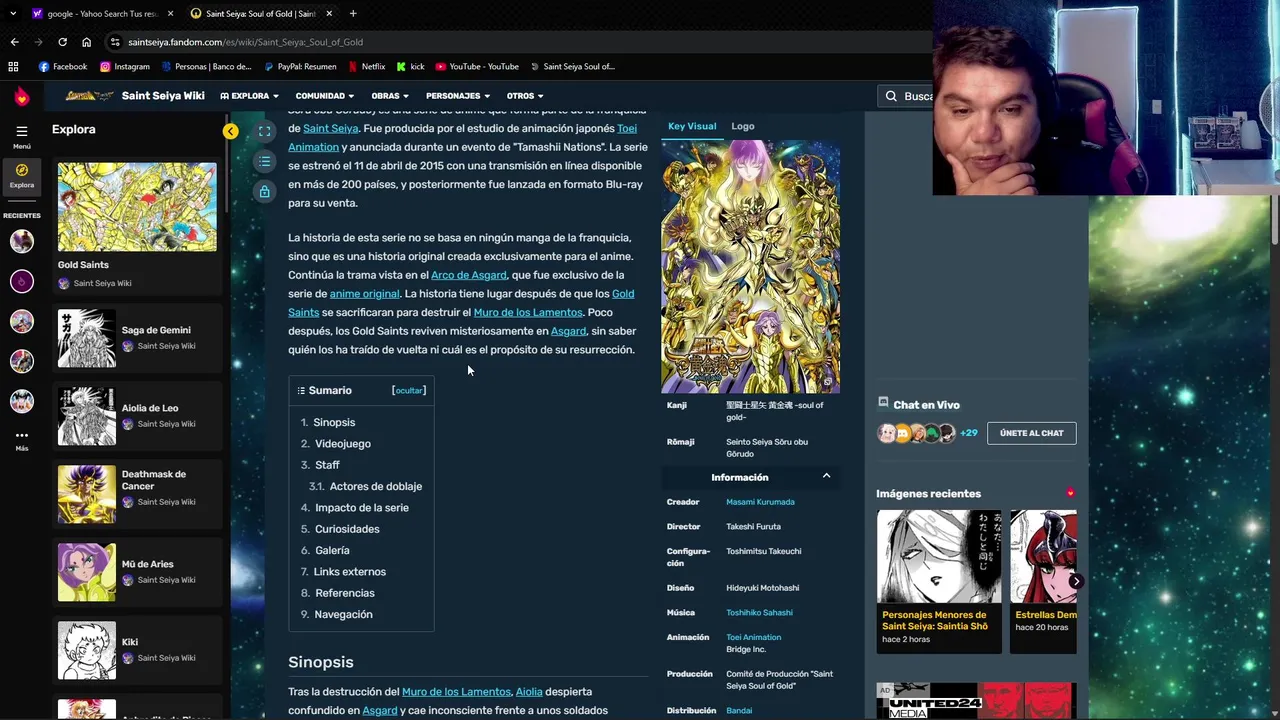
Task: Open Mū de Aries sidebar card
Action: (x=137, y=572)
